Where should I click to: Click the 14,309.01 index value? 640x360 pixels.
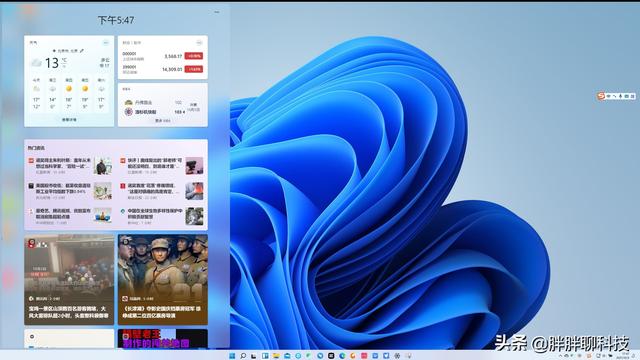click(172, 69)
